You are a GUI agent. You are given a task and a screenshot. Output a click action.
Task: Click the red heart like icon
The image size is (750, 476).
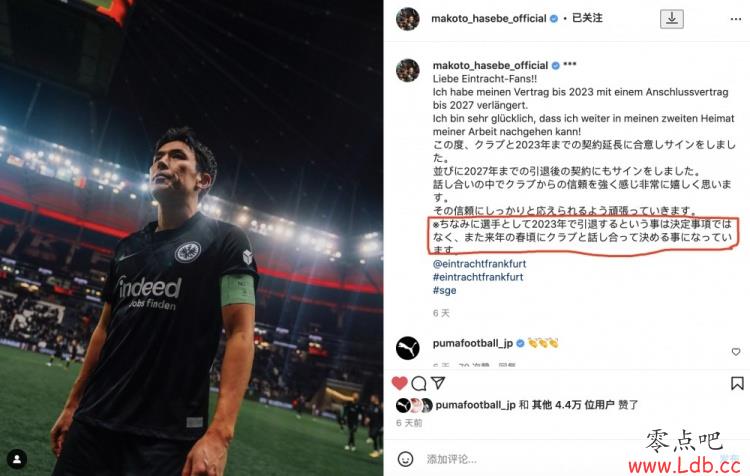click(x=399, y=383)
